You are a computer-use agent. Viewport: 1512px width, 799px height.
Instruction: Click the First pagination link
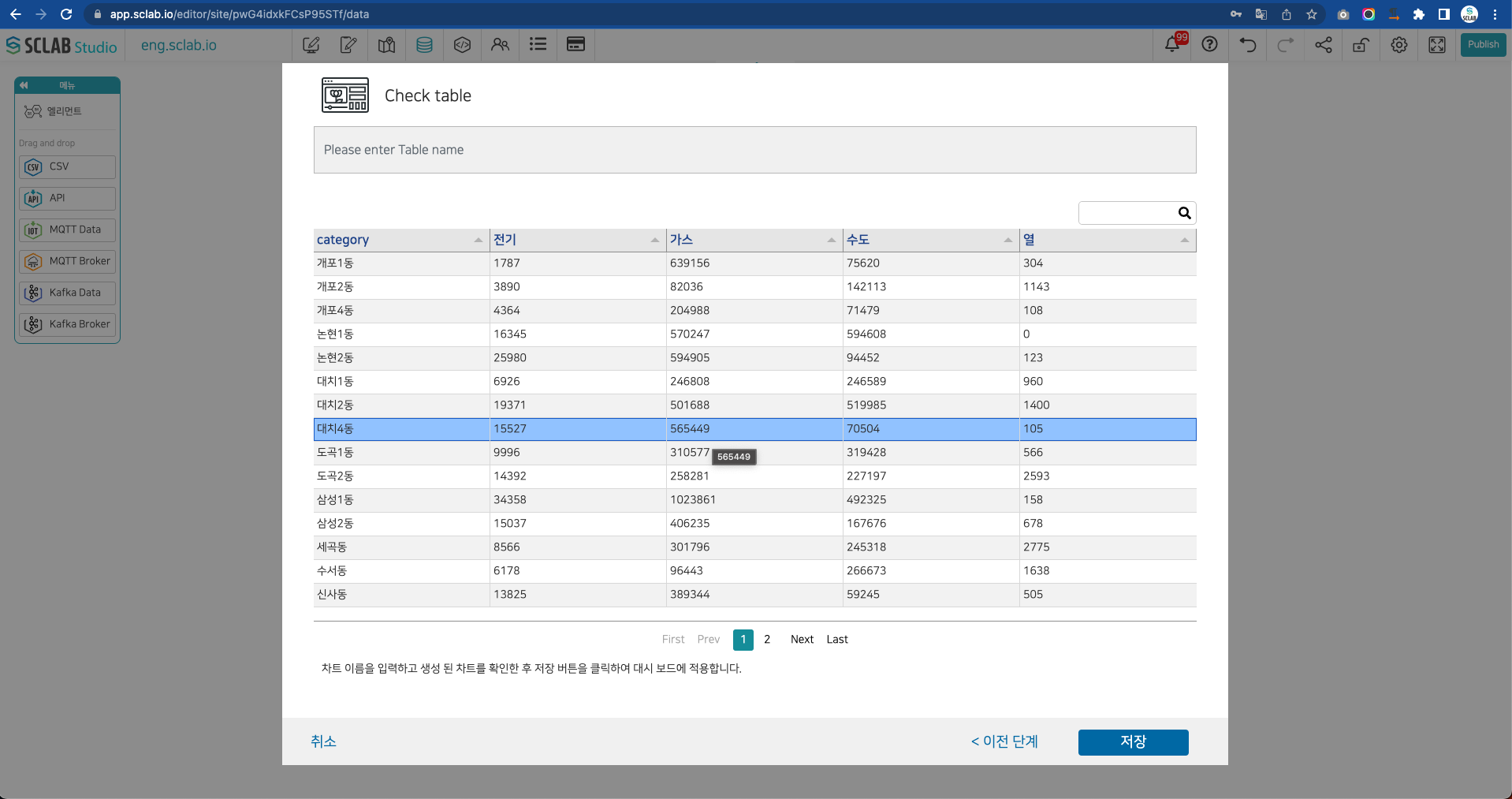coord(673,640)
